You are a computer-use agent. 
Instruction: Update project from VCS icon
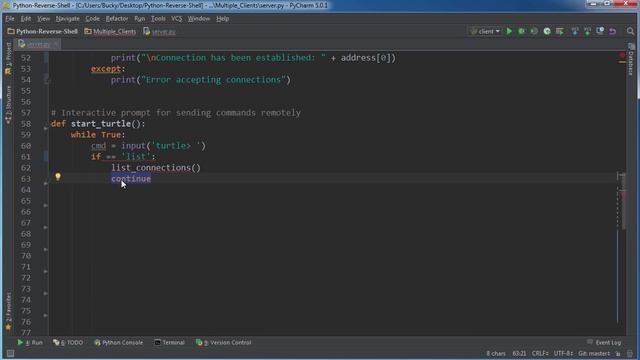tap(575, 31)
